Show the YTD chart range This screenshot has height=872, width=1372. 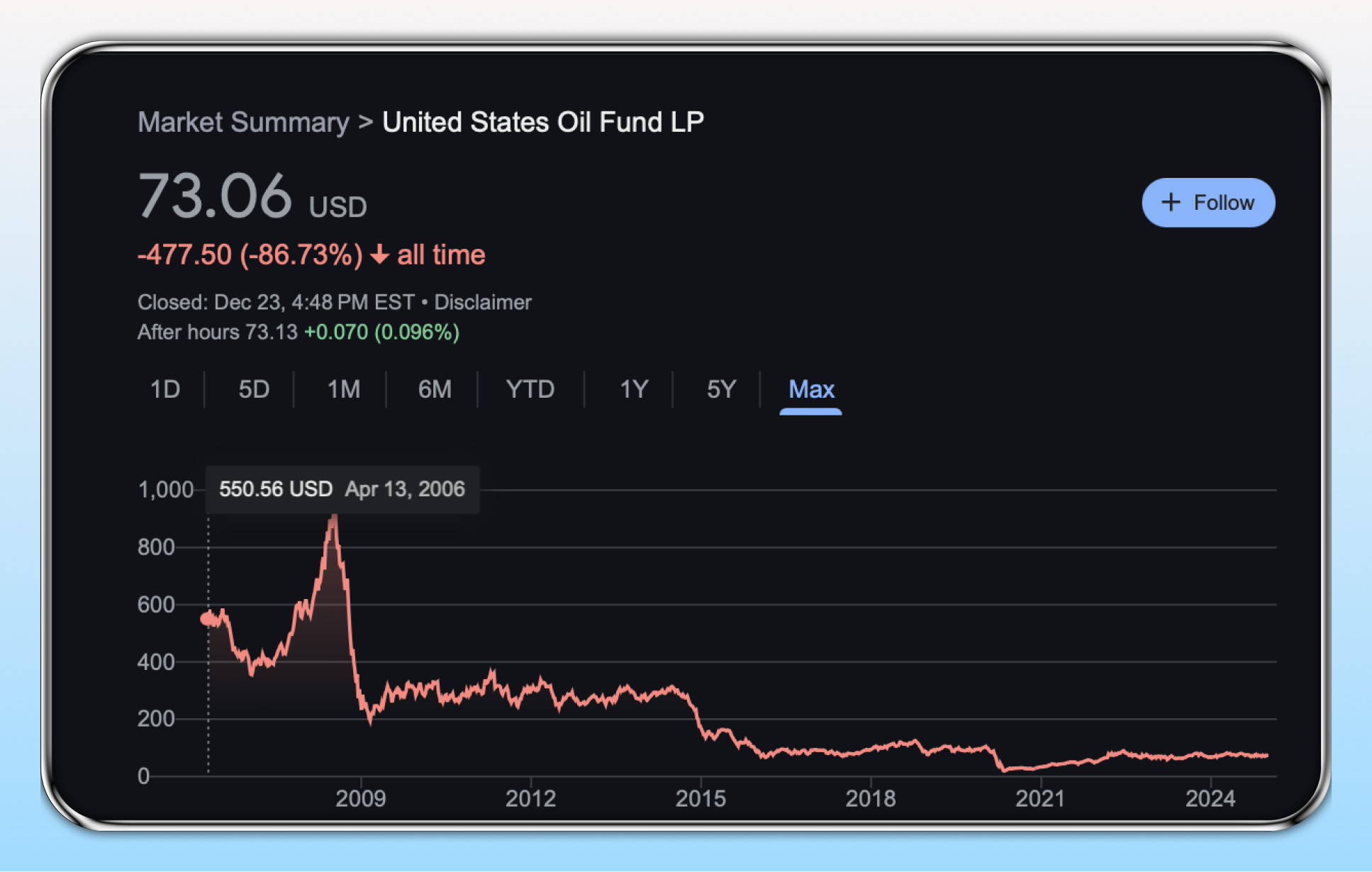(530, 389)
